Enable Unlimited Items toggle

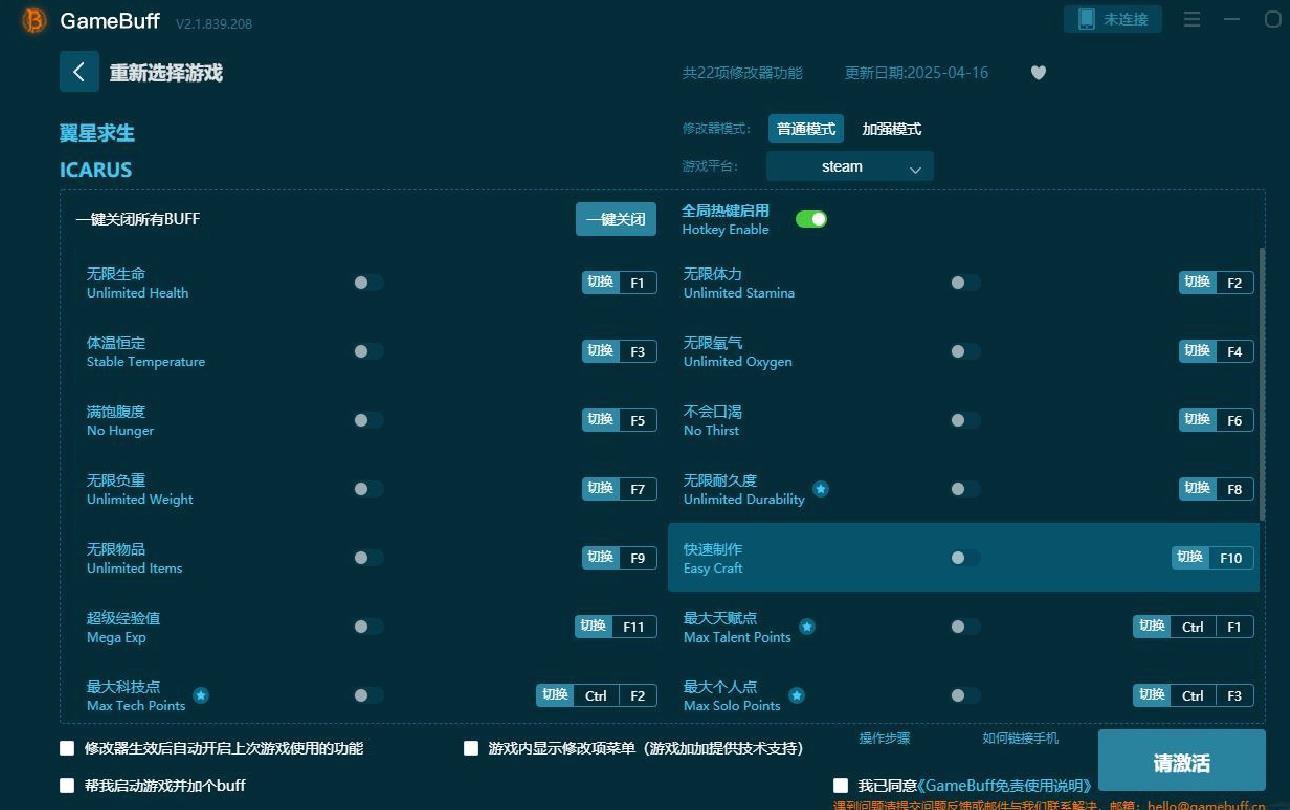click(368, 558)
